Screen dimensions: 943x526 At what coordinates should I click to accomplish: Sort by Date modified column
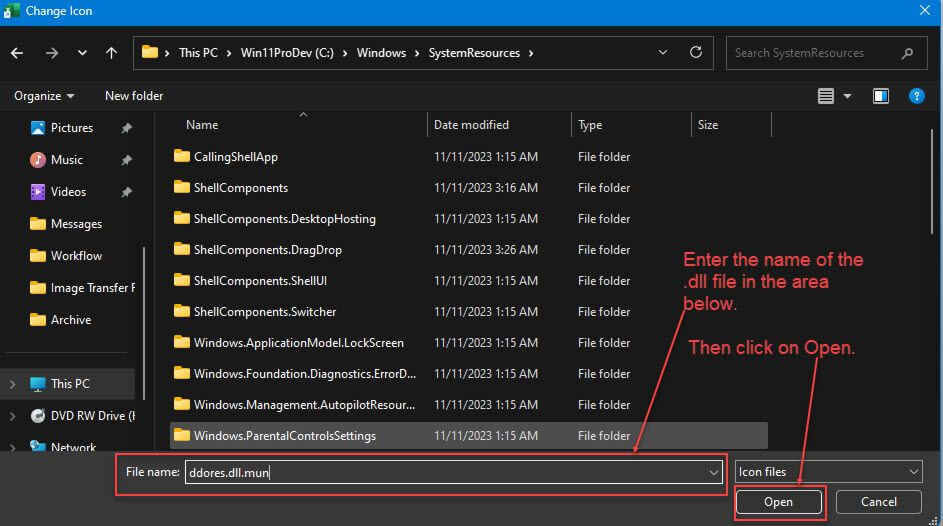pos(472,125)
